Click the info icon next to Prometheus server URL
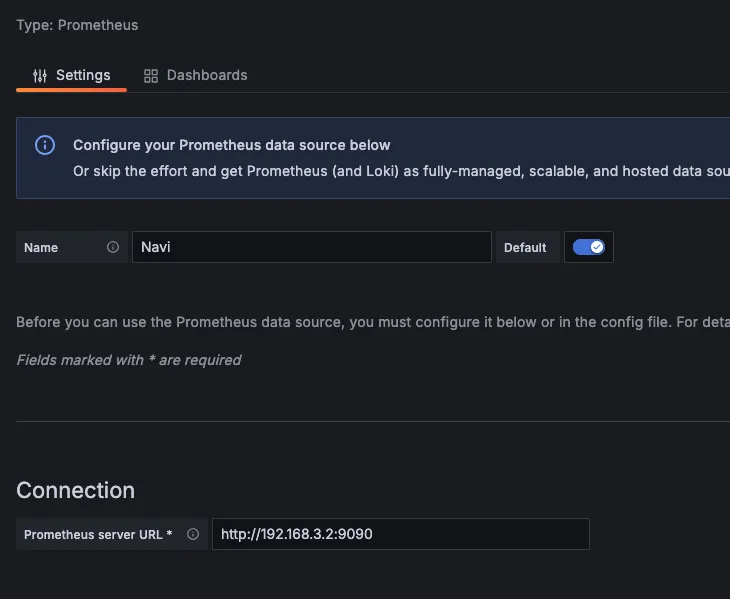Viewport: 730px width, 599px height. pyautogui.click(x=193, y=534)
